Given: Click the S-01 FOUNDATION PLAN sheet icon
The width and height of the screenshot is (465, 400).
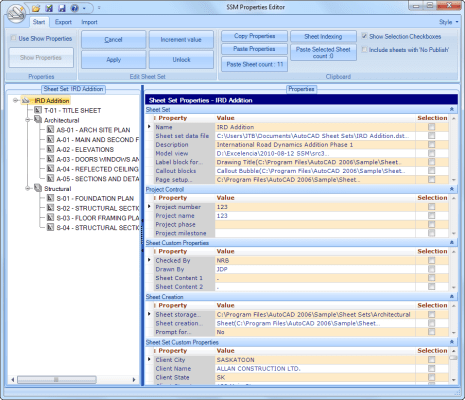Looking at the screenshot, I should (50, 198).
